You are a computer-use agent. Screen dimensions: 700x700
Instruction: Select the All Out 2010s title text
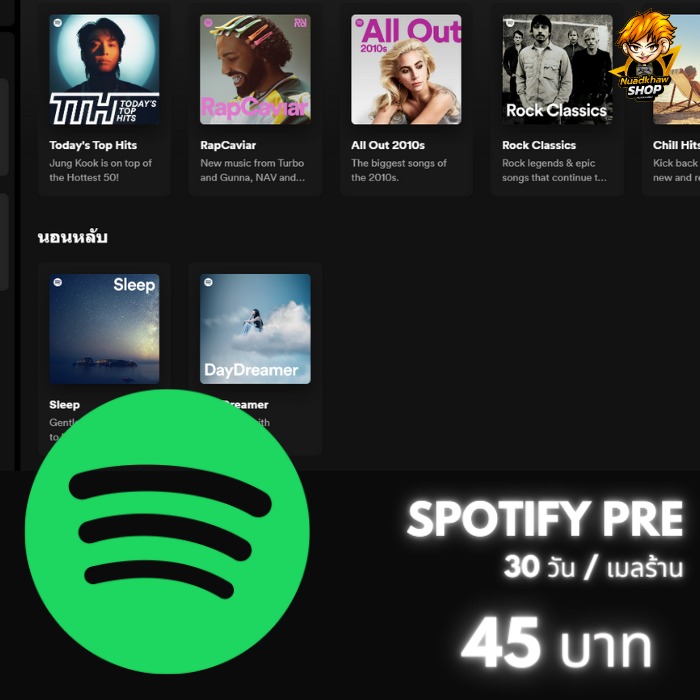(x=388, y=145)
